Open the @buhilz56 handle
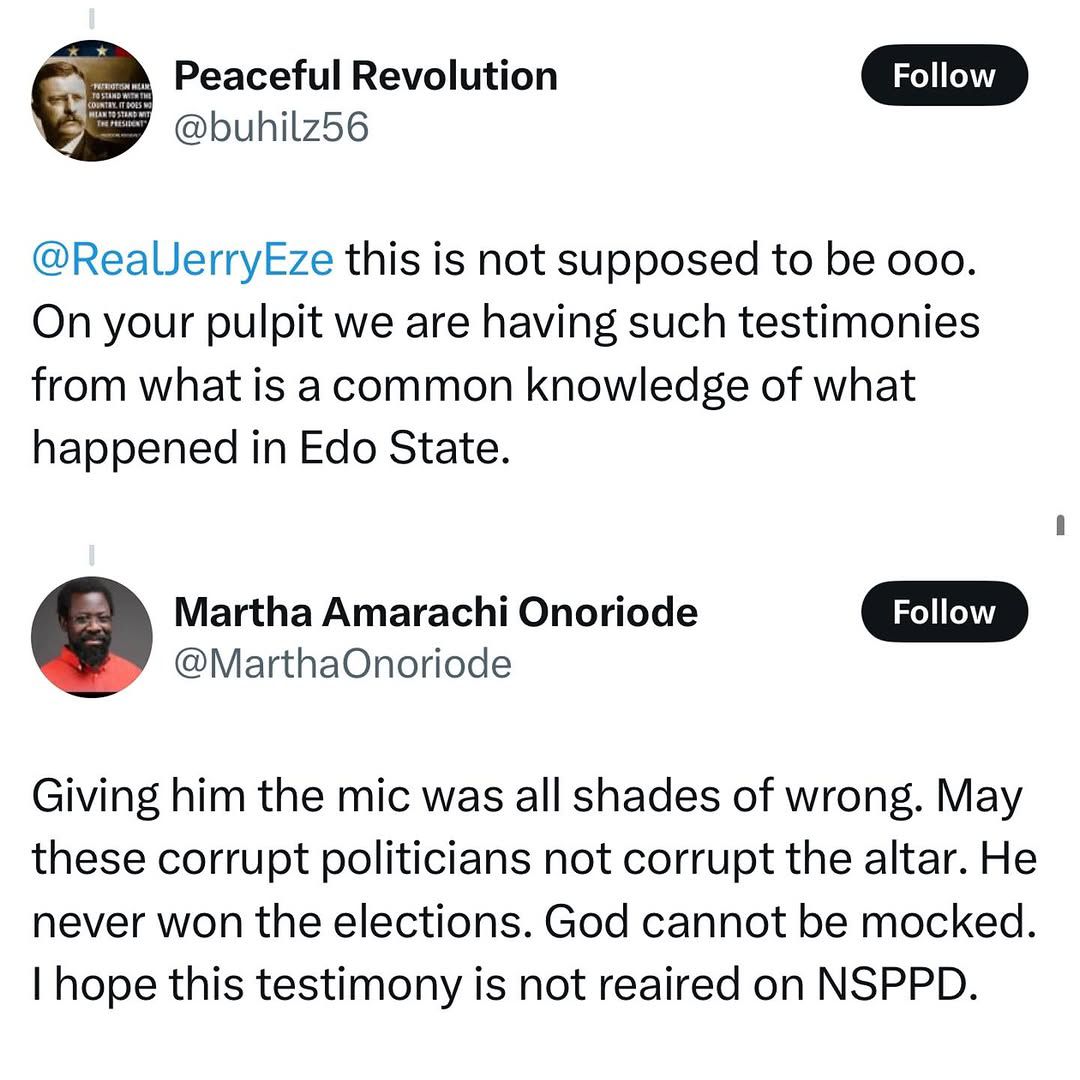This screenshot has width=1080, height=1080. point(271,127)
